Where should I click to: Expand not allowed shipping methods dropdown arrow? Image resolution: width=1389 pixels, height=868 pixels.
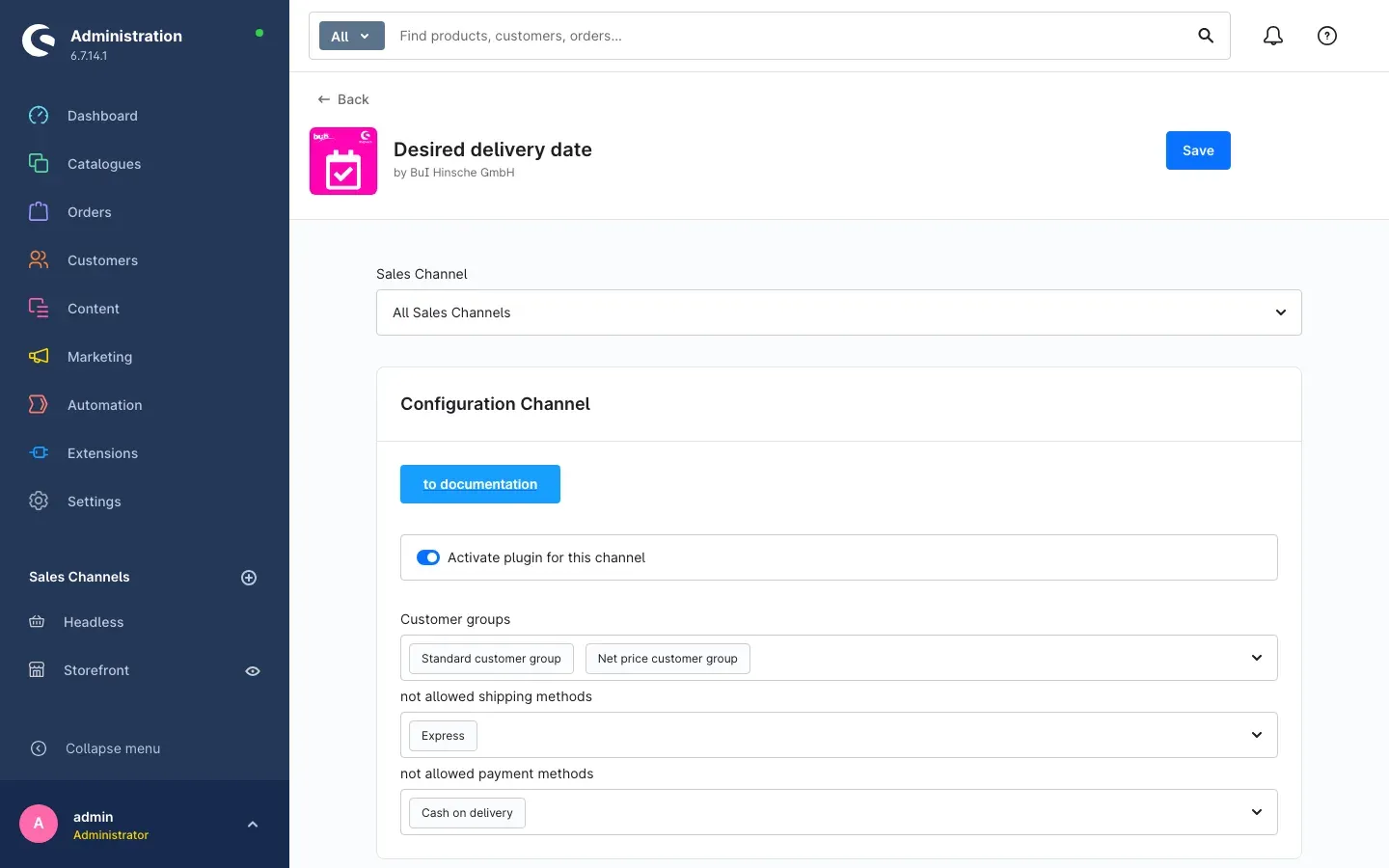[1257, 735]
